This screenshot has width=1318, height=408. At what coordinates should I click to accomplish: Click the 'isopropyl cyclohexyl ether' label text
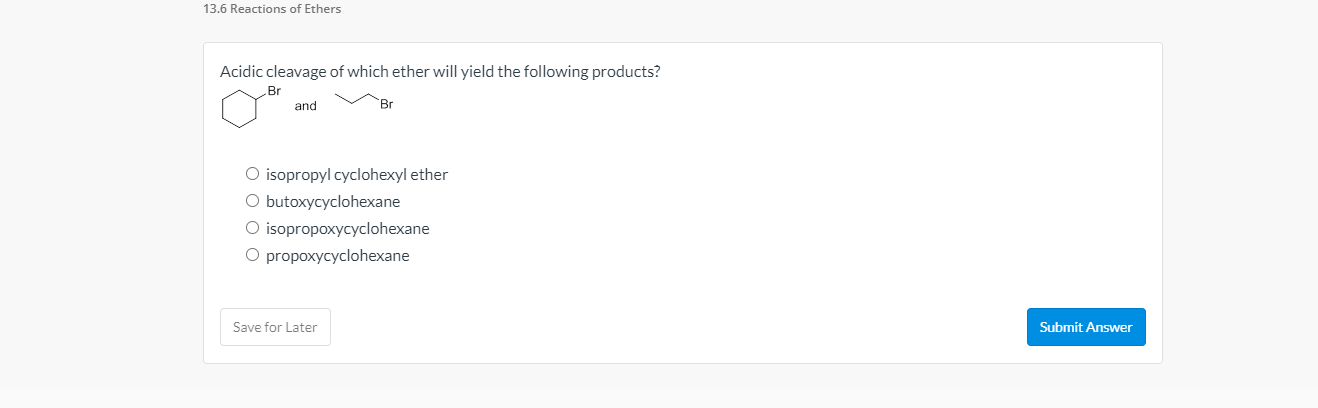click(356, 175)
